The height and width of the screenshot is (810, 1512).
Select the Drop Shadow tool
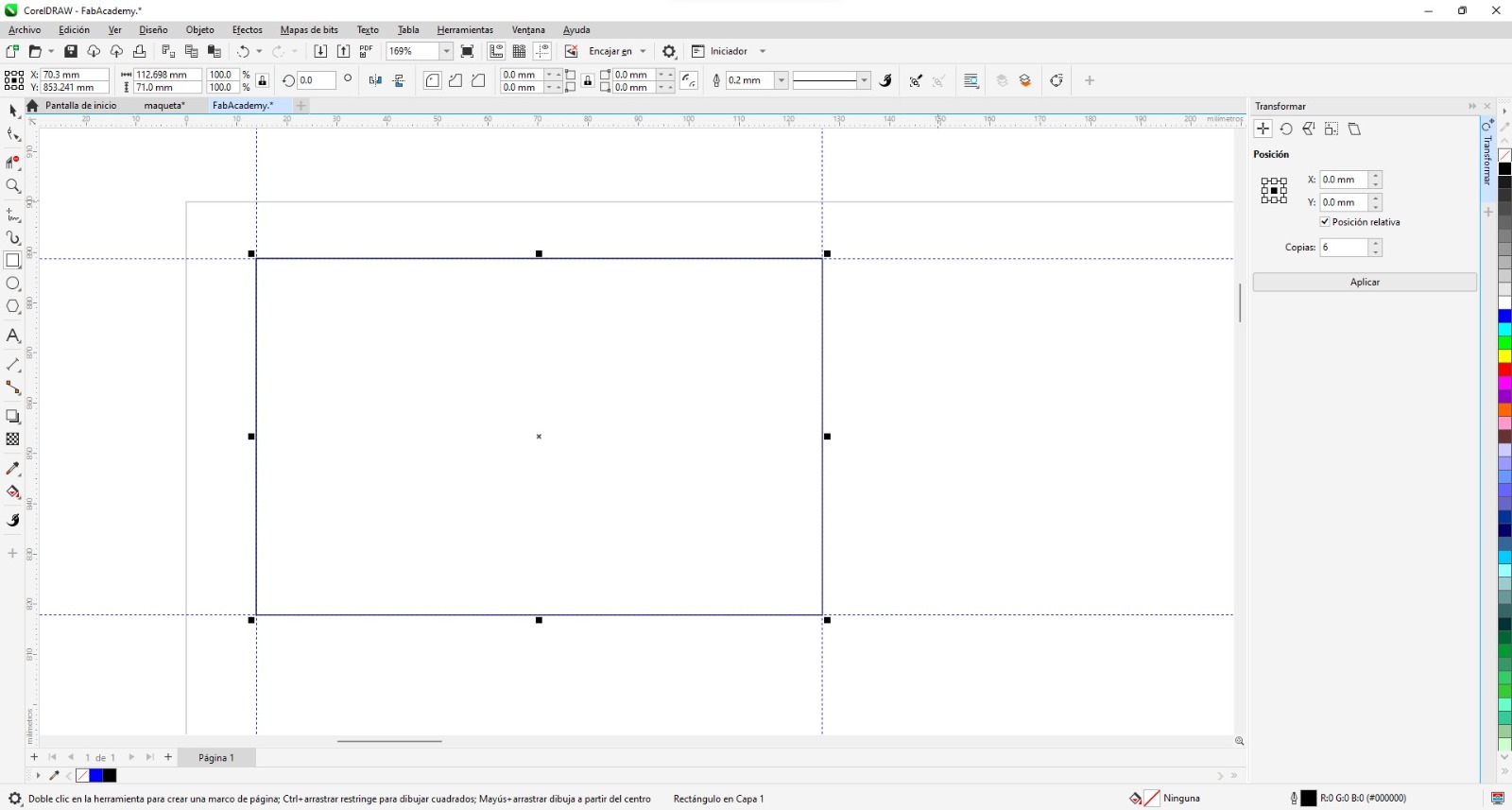tap(12, 416)
